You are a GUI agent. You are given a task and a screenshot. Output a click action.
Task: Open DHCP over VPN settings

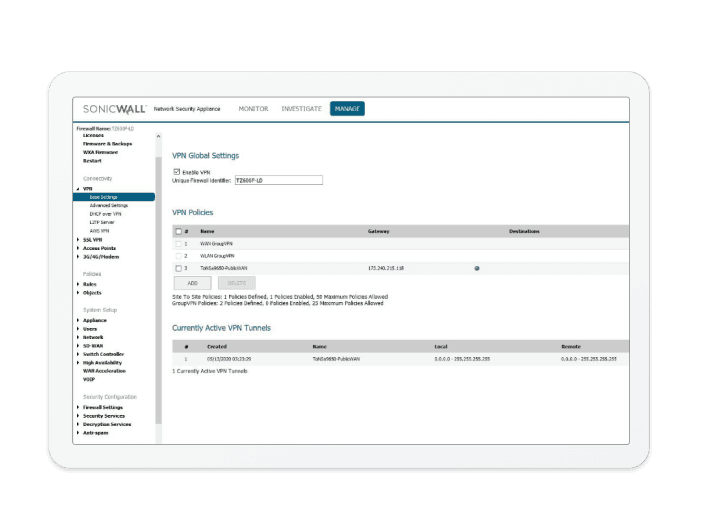click(x=106, y=213)
